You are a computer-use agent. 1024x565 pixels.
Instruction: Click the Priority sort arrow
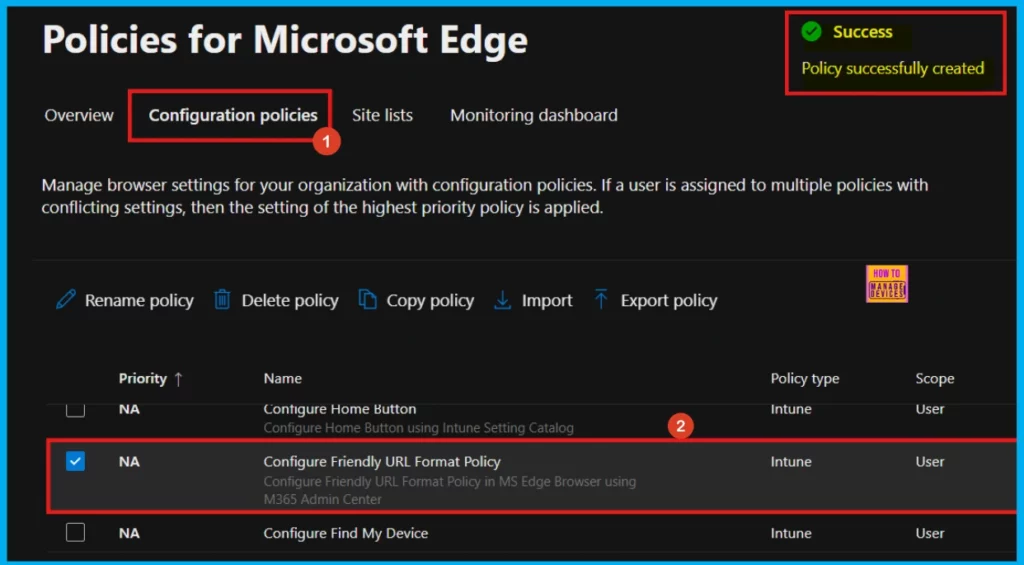point(178,379)
